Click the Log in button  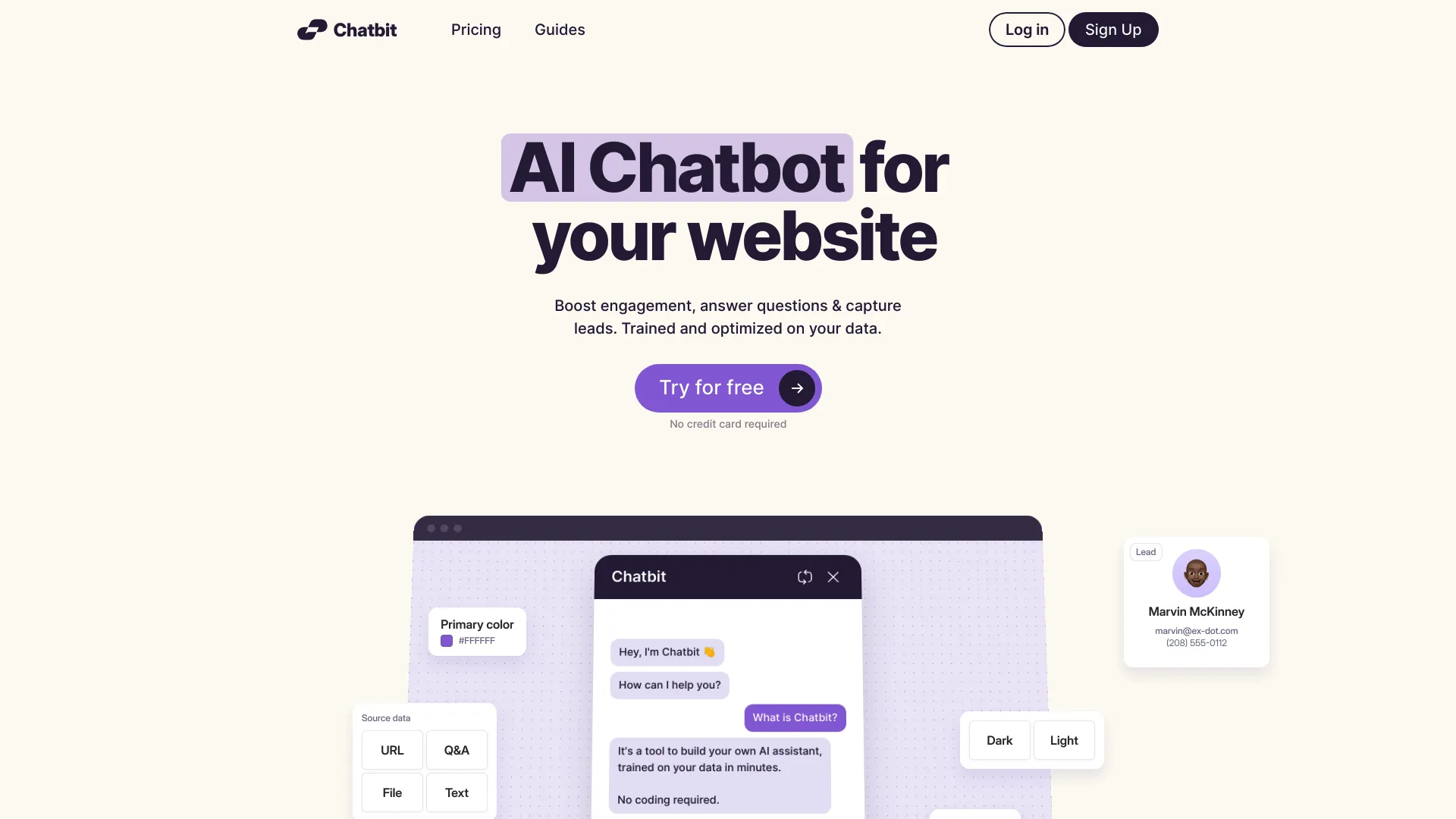1026,29
